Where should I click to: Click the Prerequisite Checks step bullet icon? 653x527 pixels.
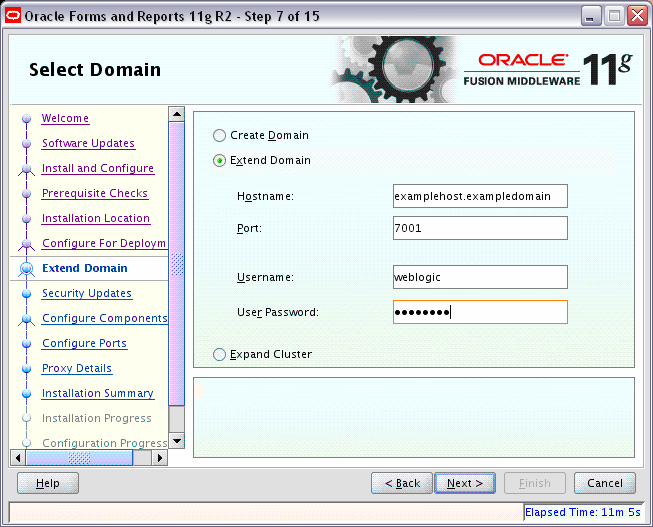[27, 194]
